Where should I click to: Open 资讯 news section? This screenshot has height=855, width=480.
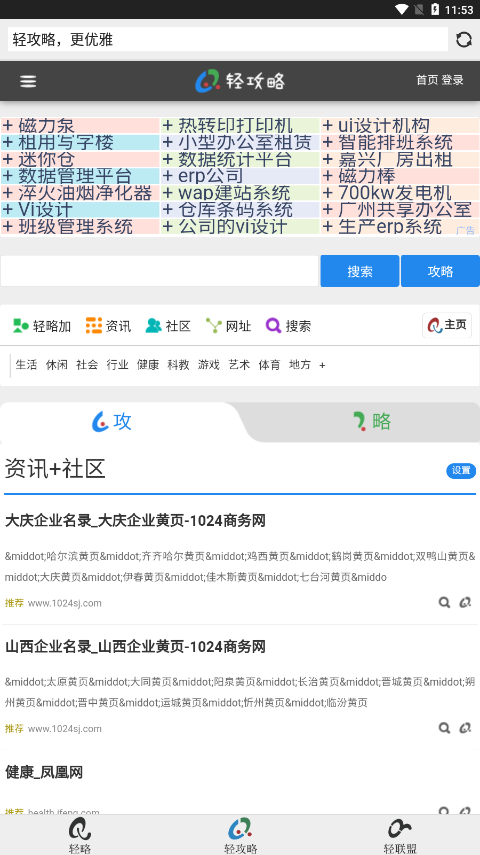click(108, 326)
